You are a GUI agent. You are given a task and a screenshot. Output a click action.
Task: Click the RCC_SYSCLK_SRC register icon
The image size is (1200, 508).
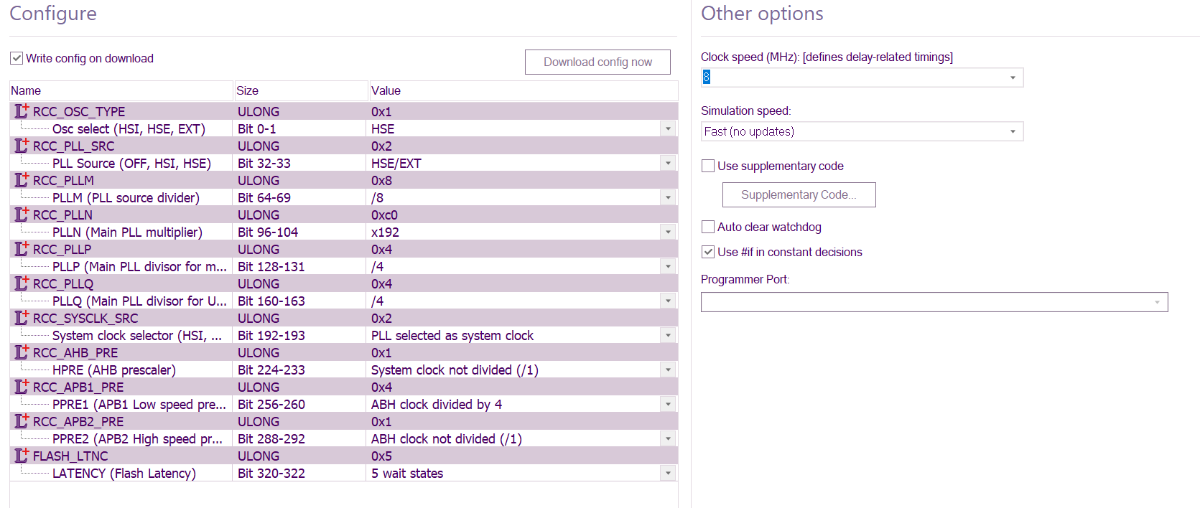point(21,318)
